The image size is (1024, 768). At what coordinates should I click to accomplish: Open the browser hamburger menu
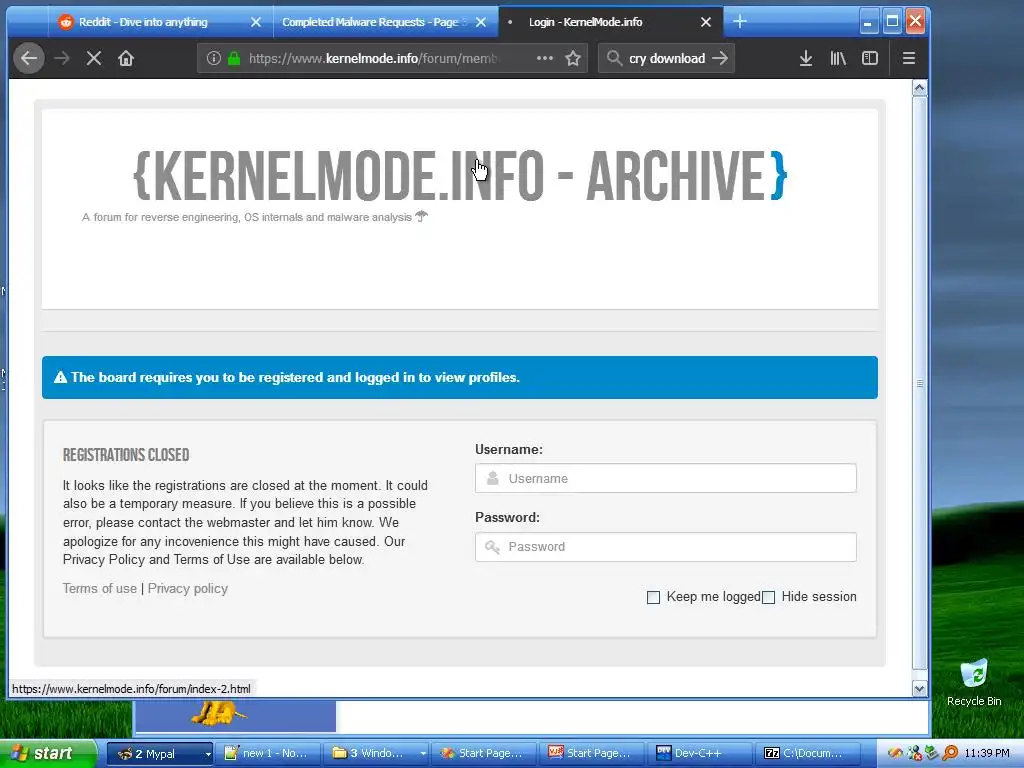[x=908, y=58]
